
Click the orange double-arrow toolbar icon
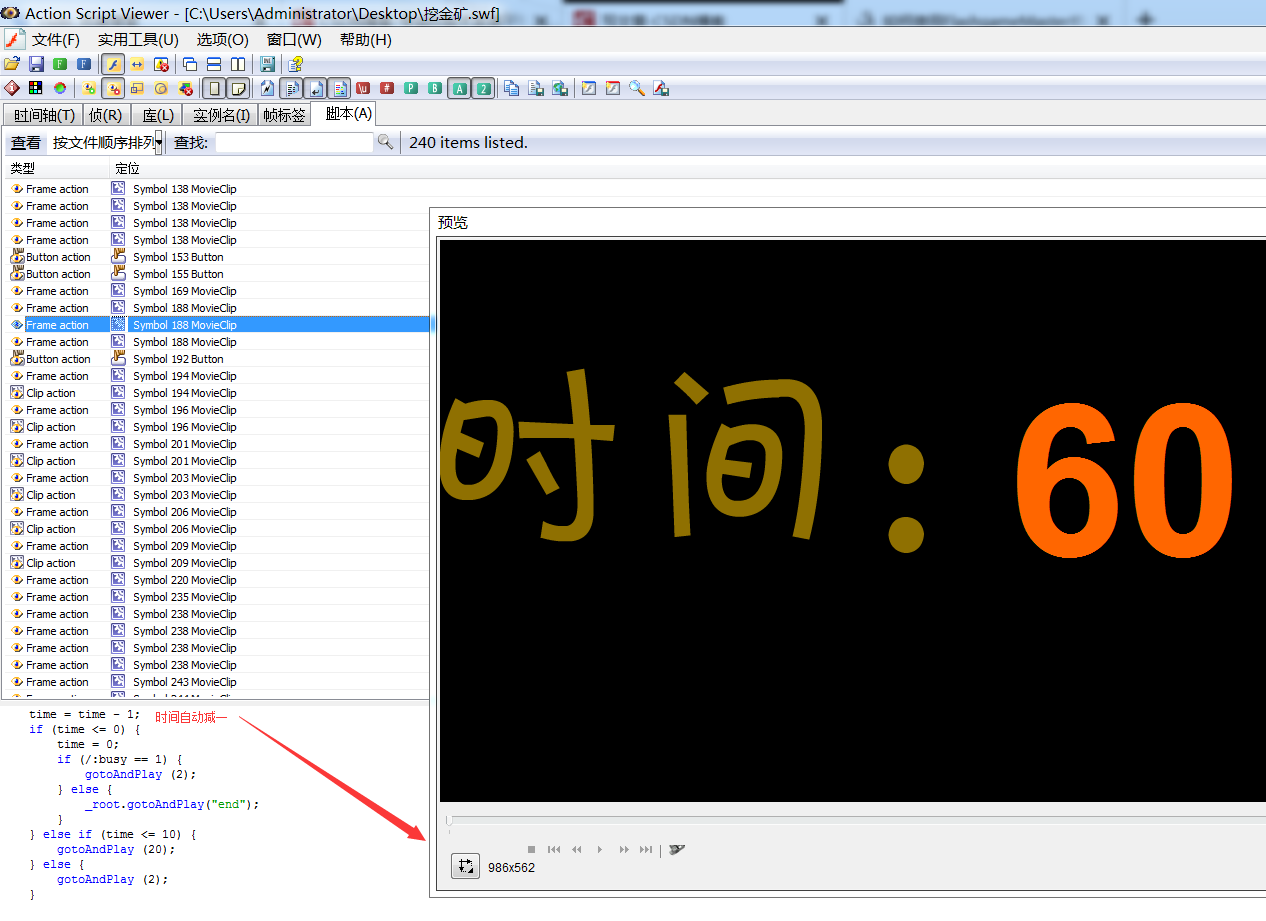(137, 64)
